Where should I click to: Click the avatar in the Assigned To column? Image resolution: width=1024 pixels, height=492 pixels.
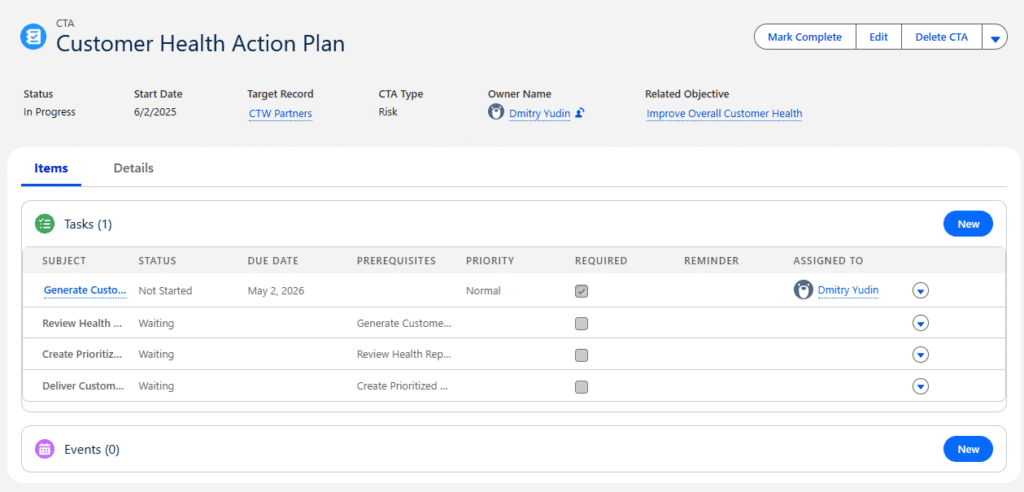pos(802,290)
